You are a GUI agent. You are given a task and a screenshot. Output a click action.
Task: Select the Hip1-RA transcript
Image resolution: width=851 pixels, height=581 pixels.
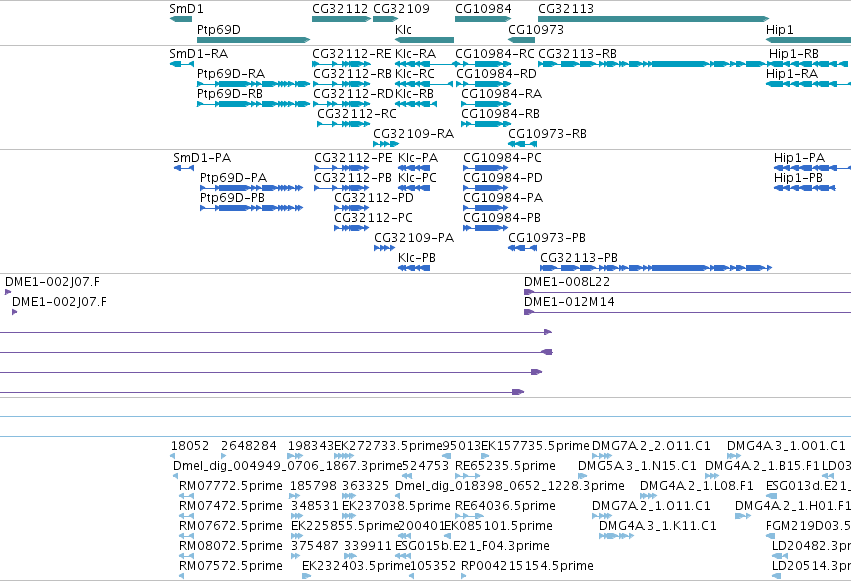pyautogui.click(x=808, y=84)
